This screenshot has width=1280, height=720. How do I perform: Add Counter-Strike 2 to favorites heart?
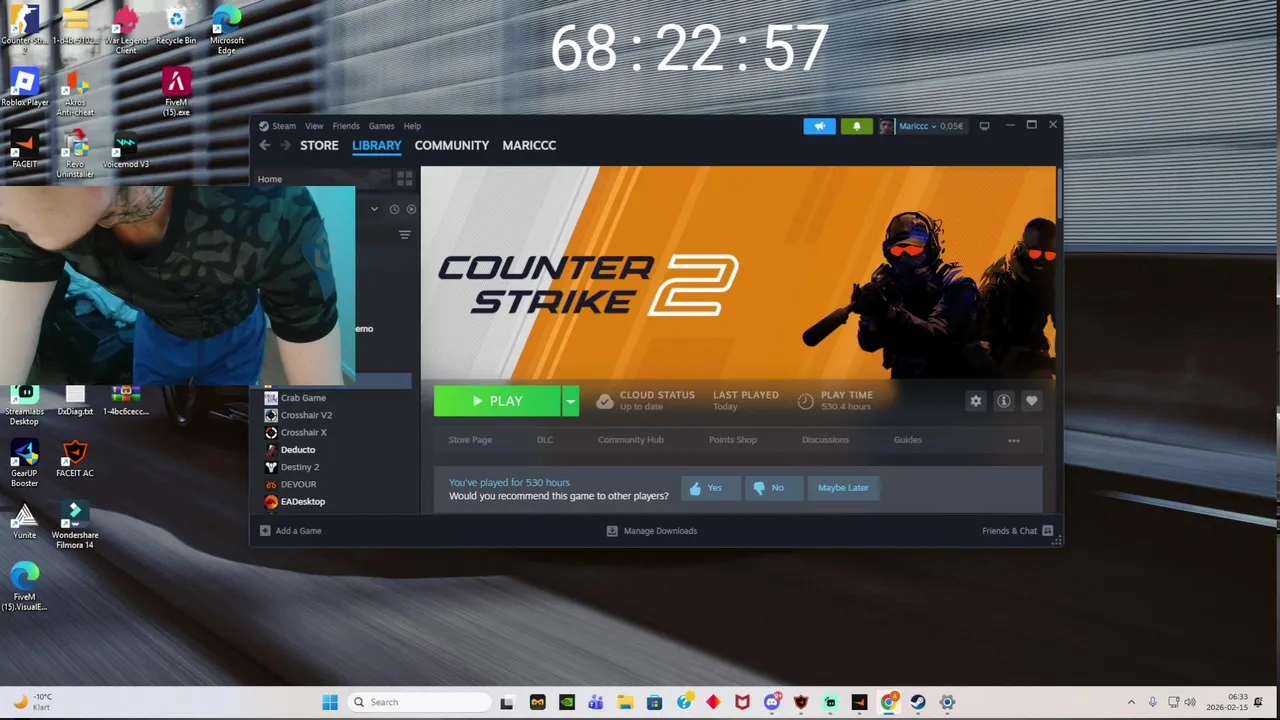pos(1032,401)
